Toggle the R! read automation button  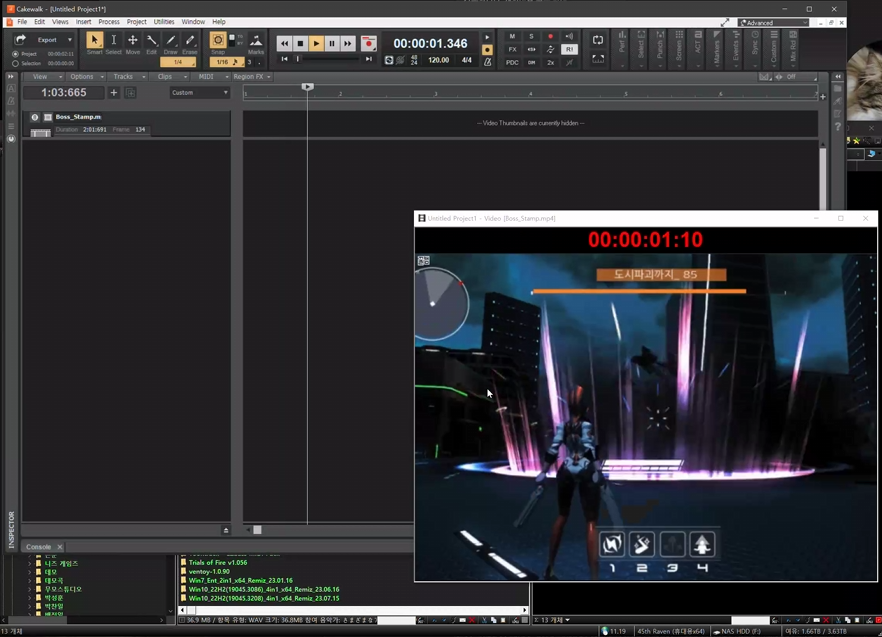[569, 50]
